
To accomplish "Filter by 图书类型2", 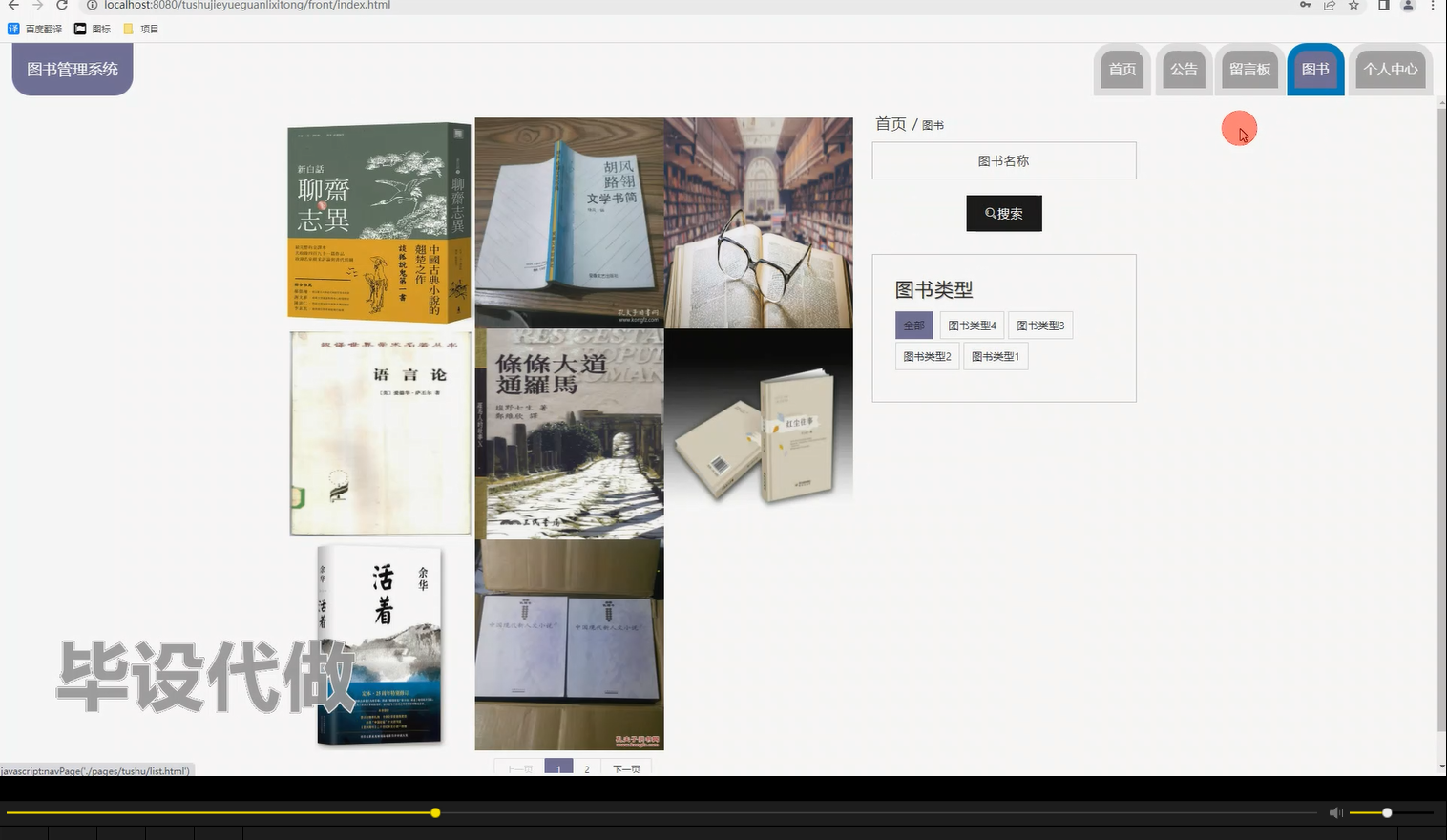I will click(x=927, y=356).
